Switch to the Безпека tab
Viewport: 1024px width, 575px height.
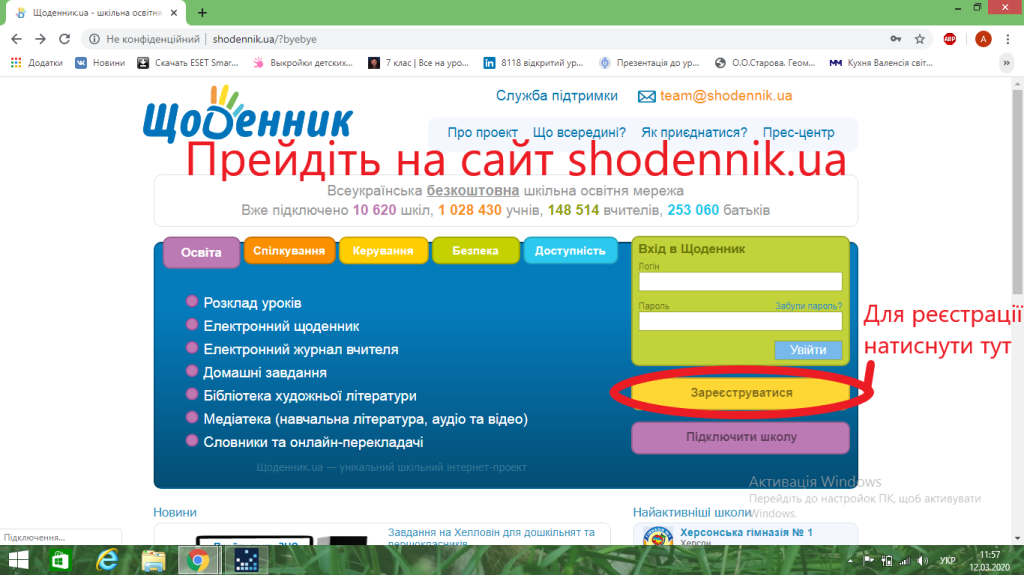(475, 251)
